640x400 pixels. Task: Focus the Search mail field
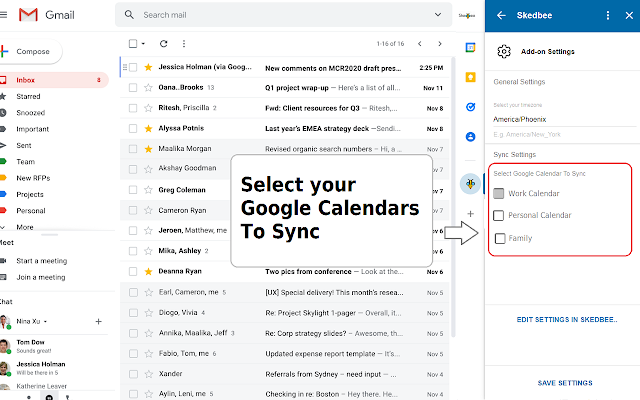[x=283, y=15]
